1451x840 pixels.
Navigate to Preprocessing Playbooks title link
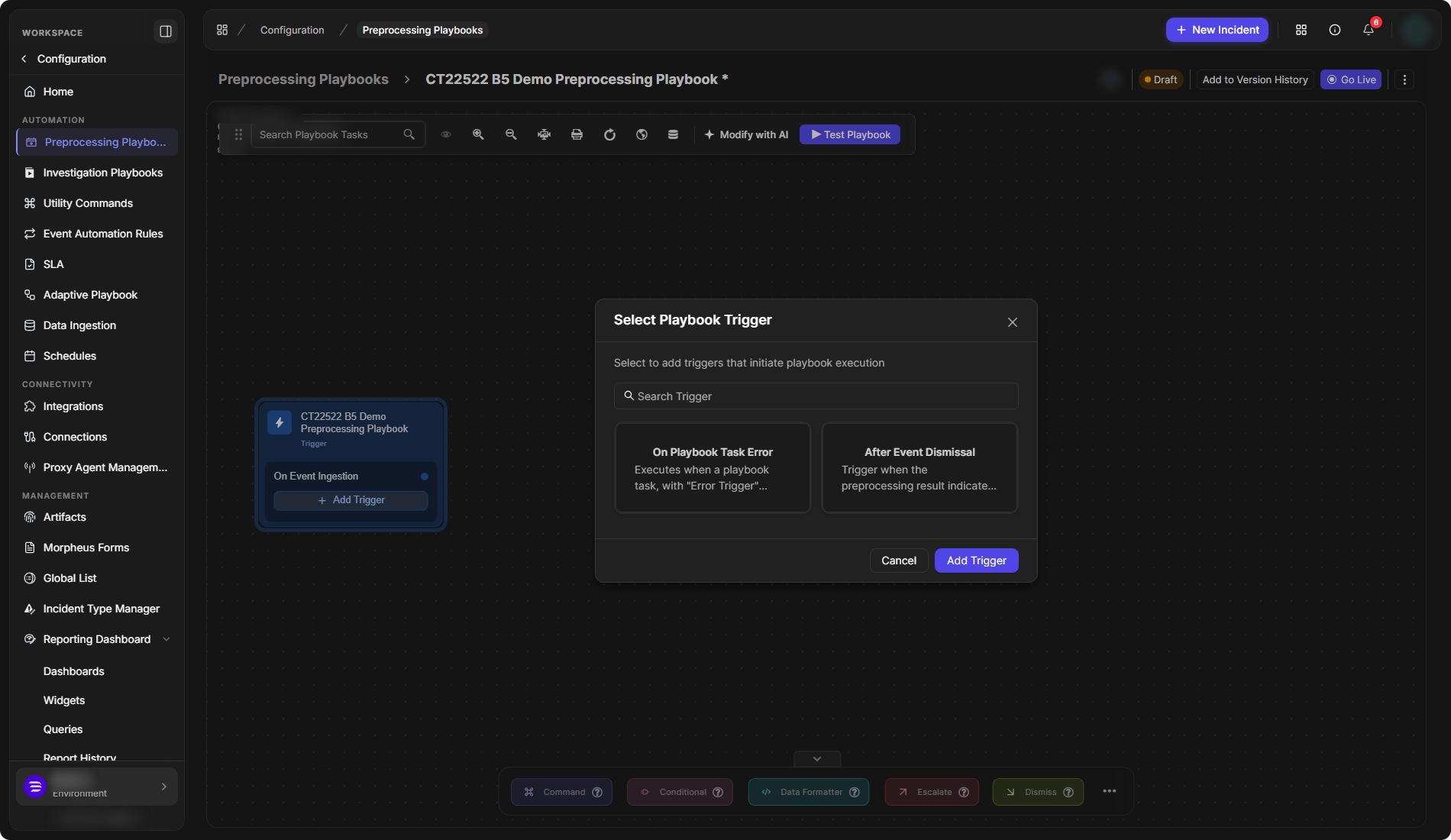(303, 79)
